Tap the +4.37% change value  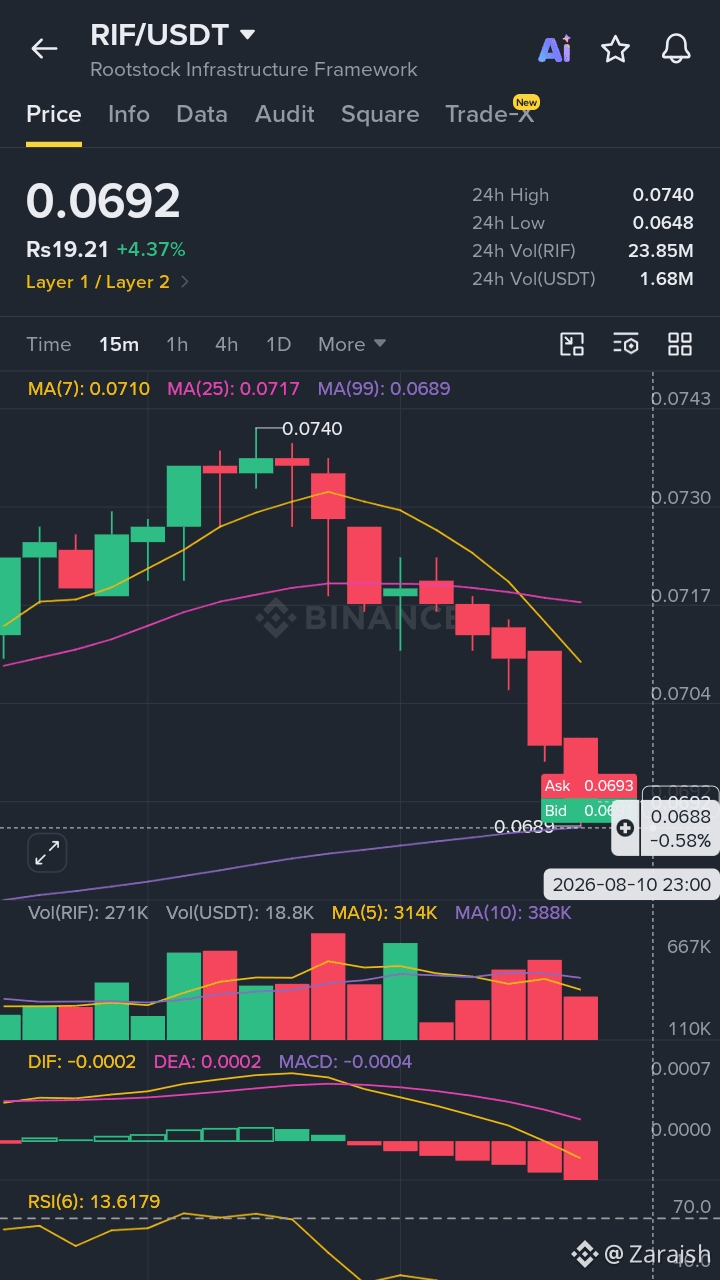tap(151, 250)
